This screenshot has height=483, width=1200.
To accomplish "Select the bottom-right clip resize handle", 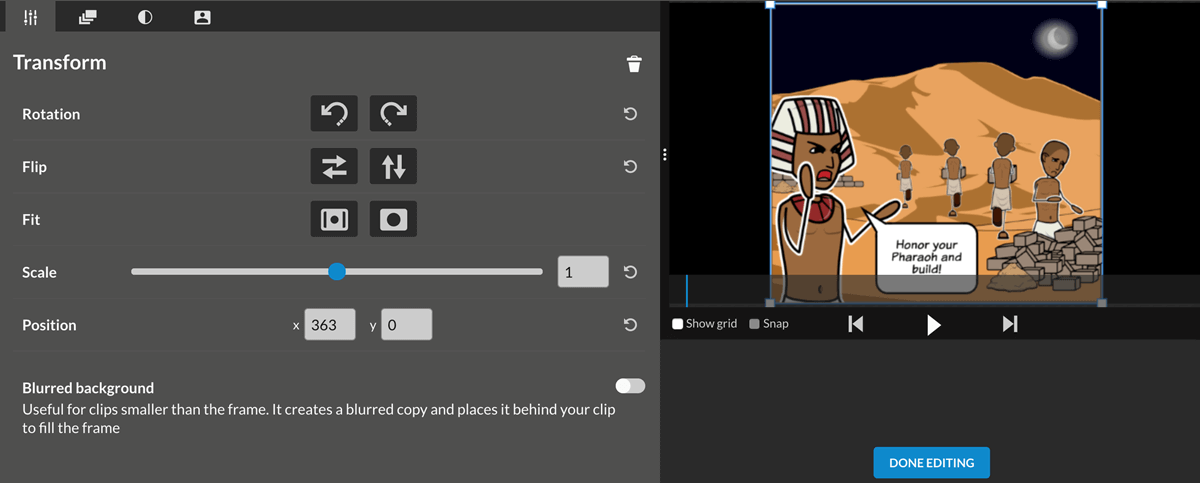I will [1102, 302].
